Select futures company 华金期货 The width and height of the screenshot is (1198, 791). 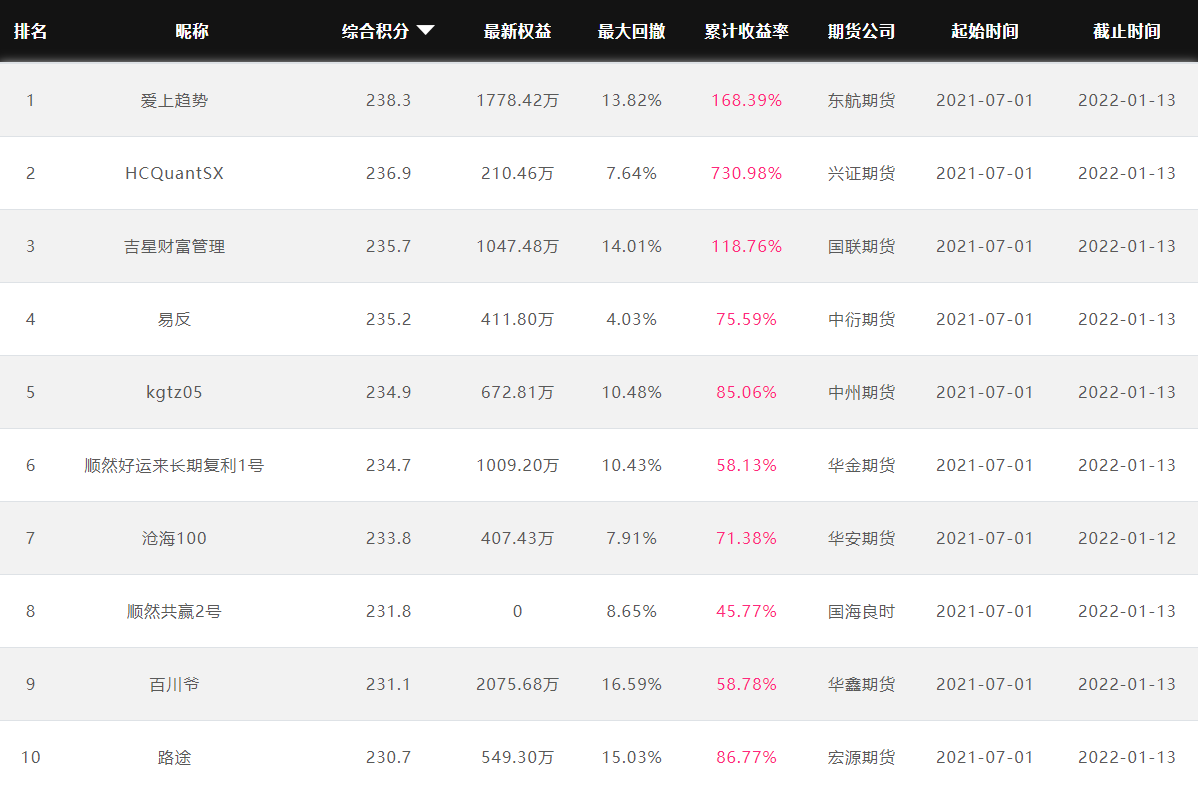(861, 465)
